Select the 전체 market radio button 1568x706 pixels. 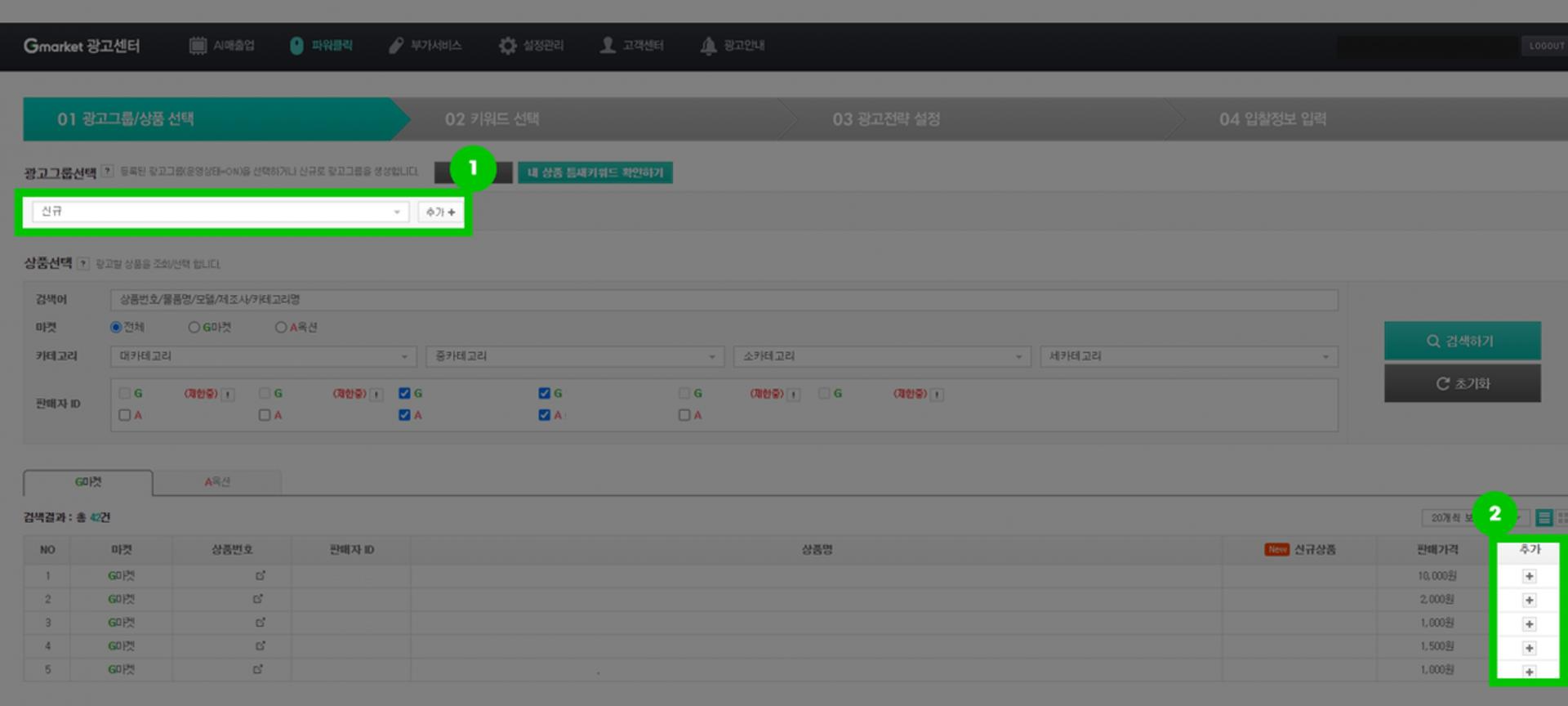point(116,327)
